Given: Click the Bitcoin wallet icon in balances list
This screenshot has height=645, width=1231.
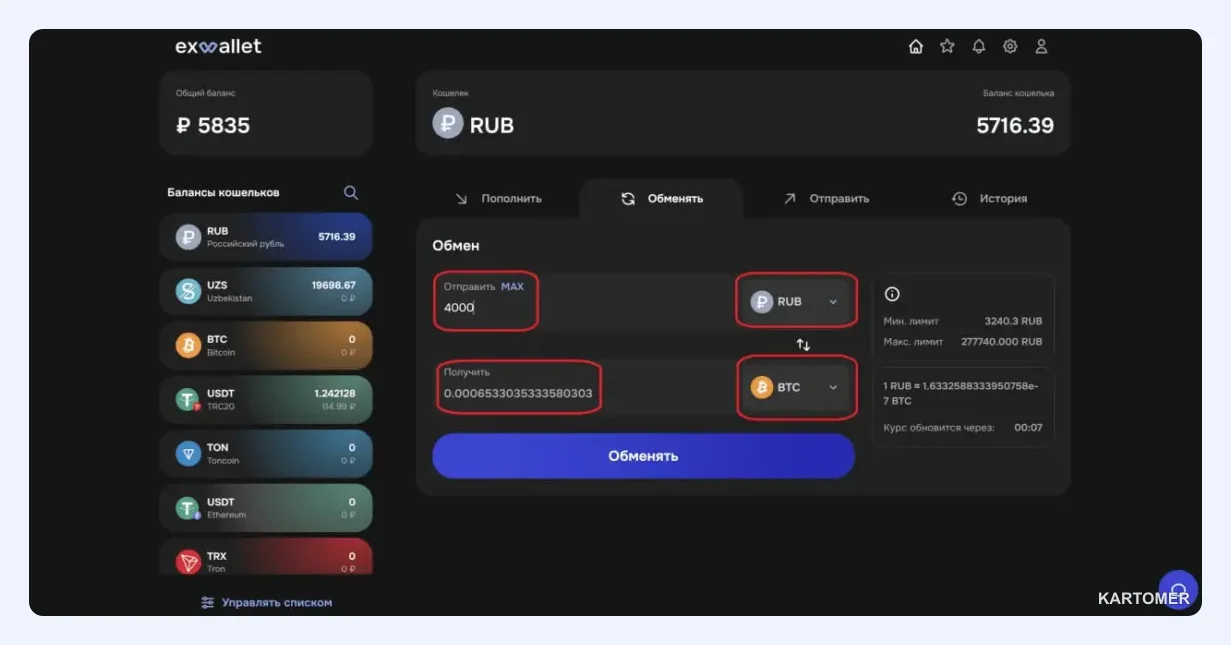Looking at the screenshot, I should [x=189, y=345].
